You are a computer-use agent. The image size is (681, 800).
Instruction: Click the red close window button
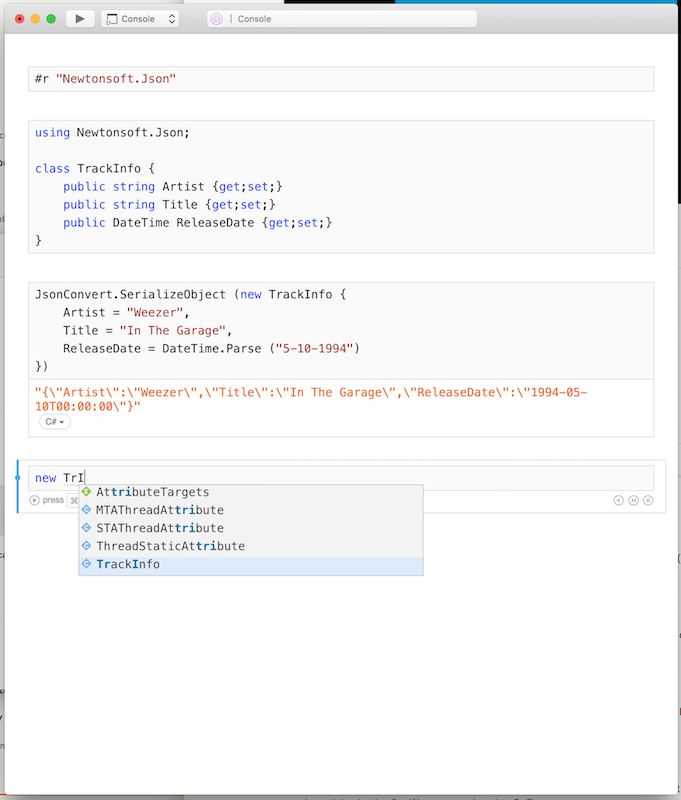19,19
